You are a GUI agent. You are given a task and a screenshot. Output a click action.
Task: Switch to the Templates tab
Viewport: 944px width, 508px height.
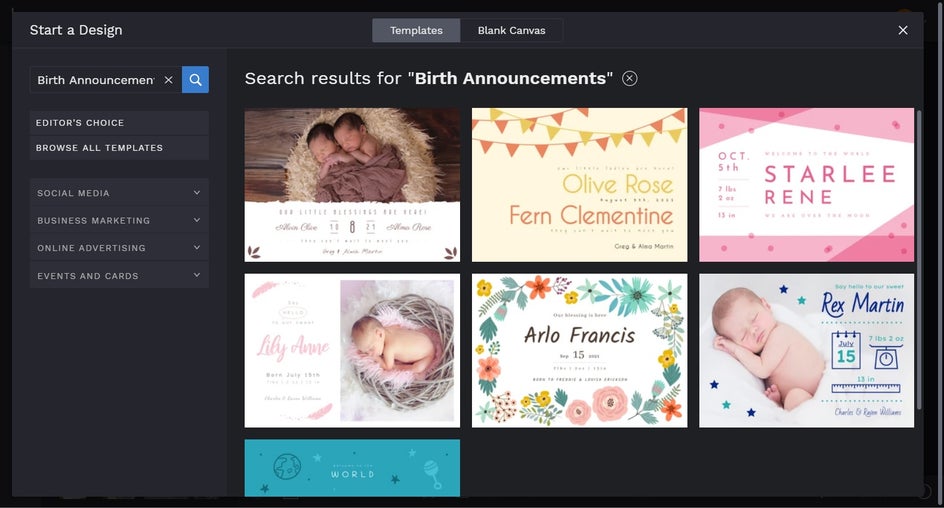pos(416,30)
